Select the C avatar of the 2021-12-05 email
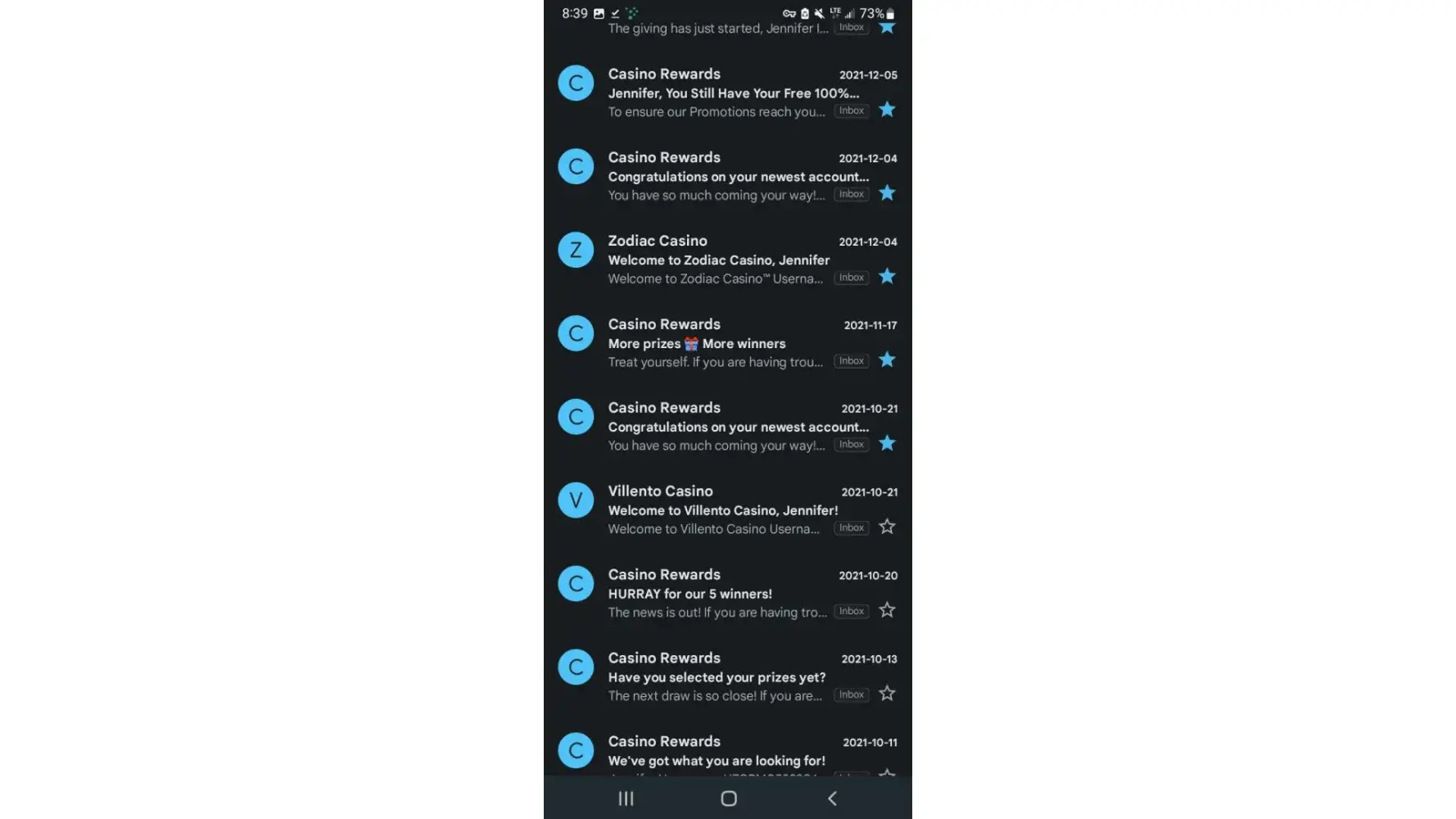Image resolution: width=1456 pixels, height=819 pixels. click(576, 83)
